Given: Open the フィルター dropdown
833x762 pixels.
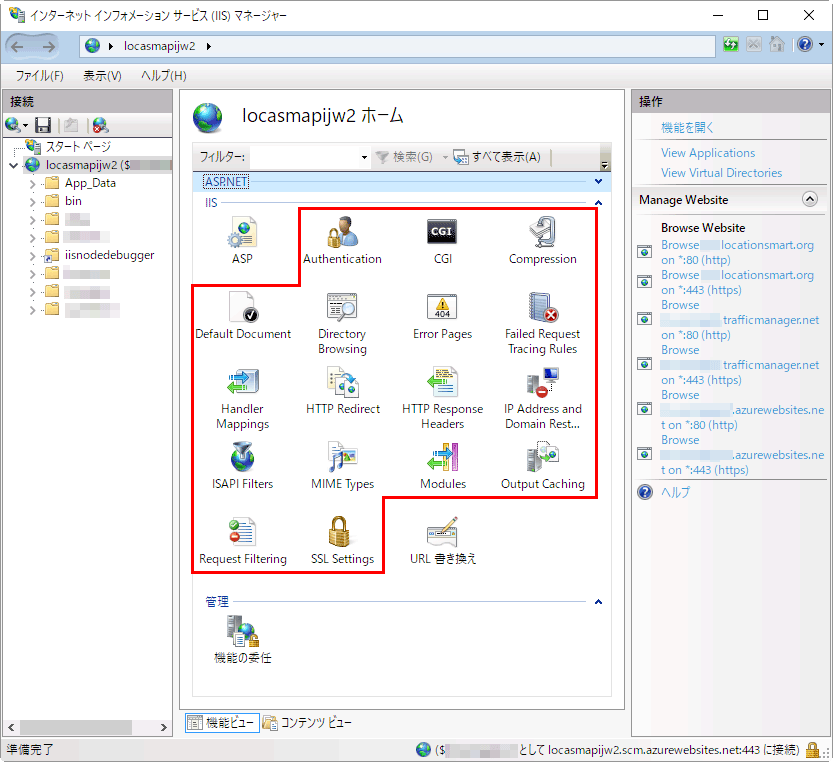Looking at the screenshot, I should click(x=364, y=158).
